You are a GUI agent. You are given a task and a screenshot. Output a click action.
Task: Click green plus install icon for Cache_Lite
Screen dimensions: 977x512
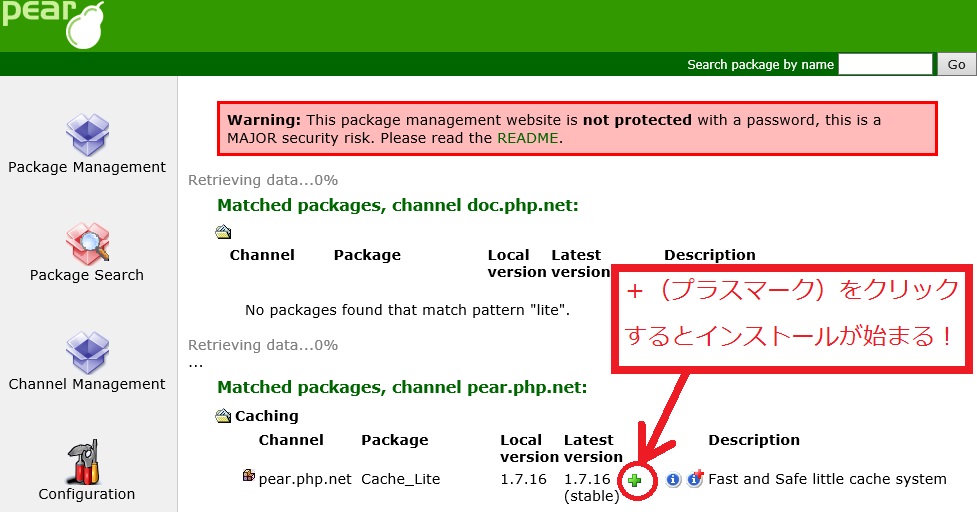coord(635,480)
